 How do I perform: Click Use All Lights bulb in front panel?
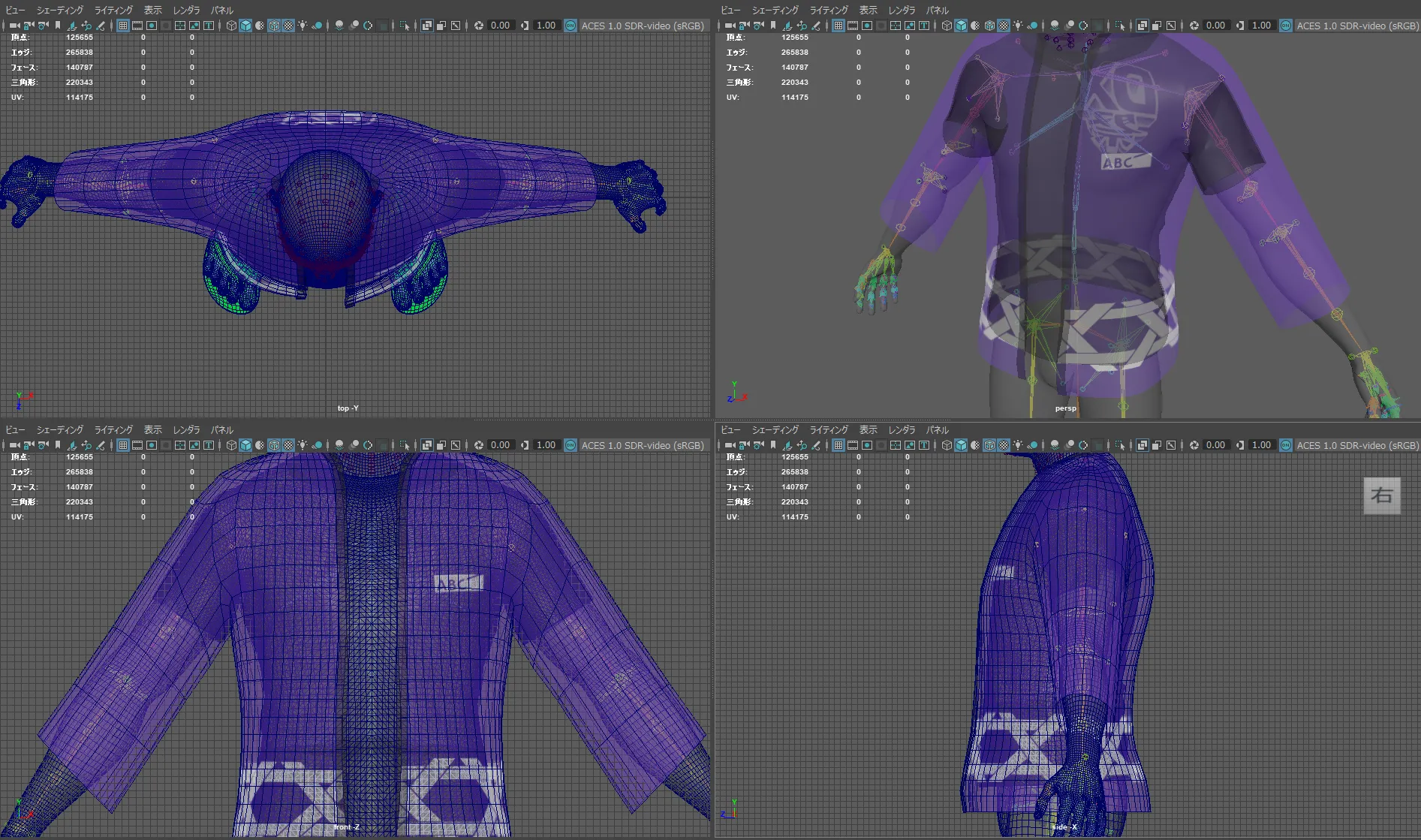click(x=303, y=445)
